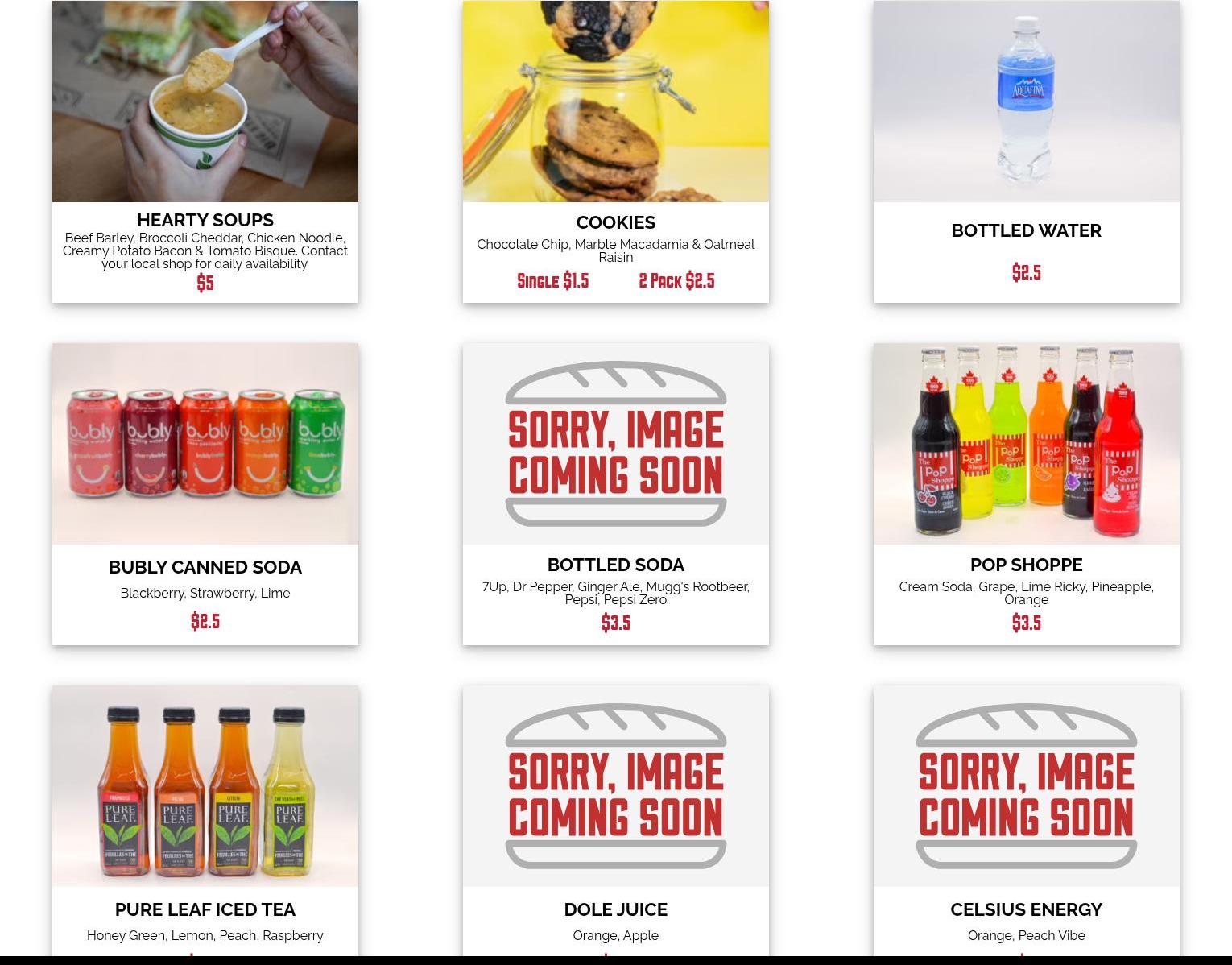The height and width of the screenshot is (965, 1232).
Task: Click the Bubly cans photo
Action: (205, 444)
